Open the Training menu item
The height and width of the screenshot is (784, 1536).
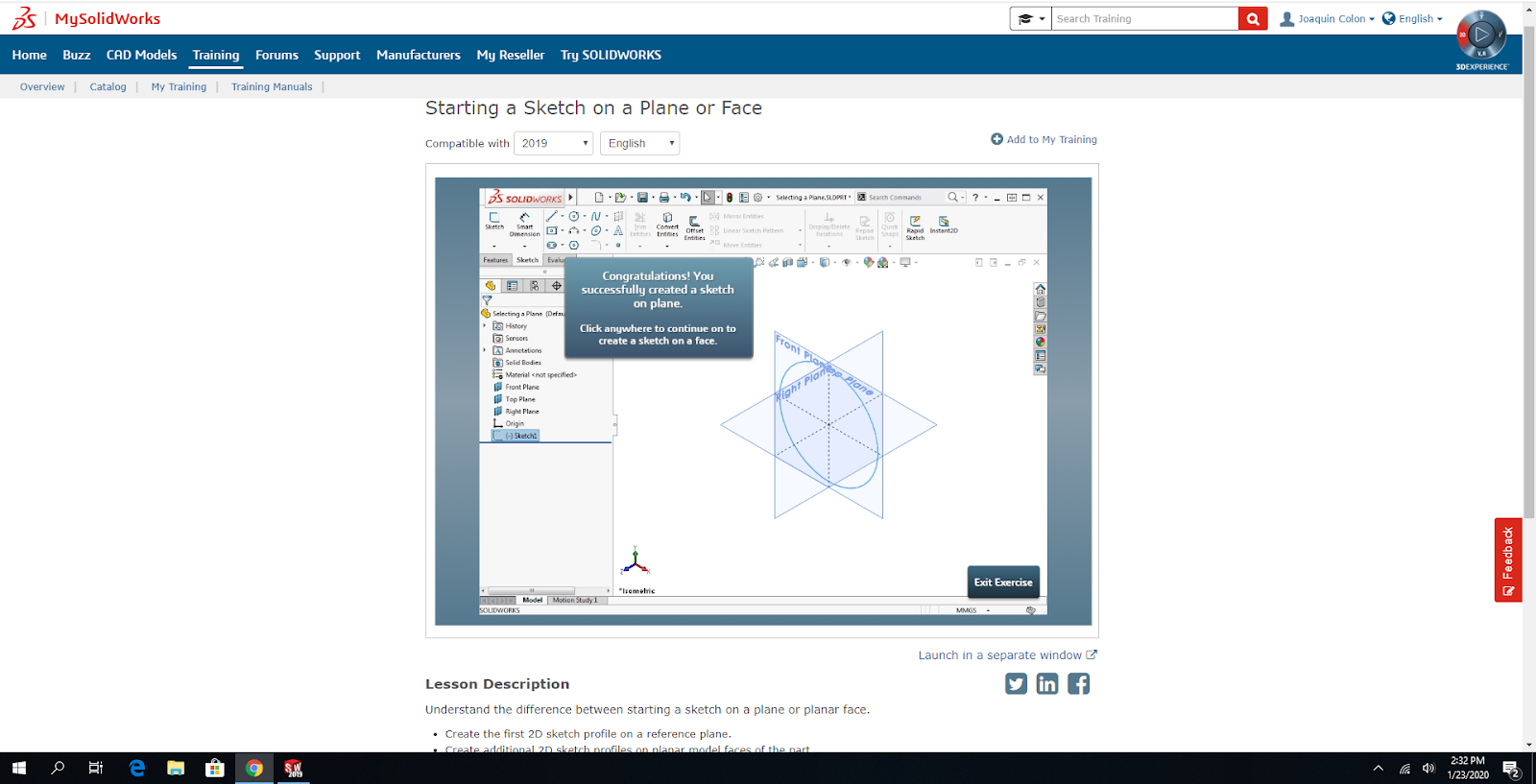tap(216, 55)
